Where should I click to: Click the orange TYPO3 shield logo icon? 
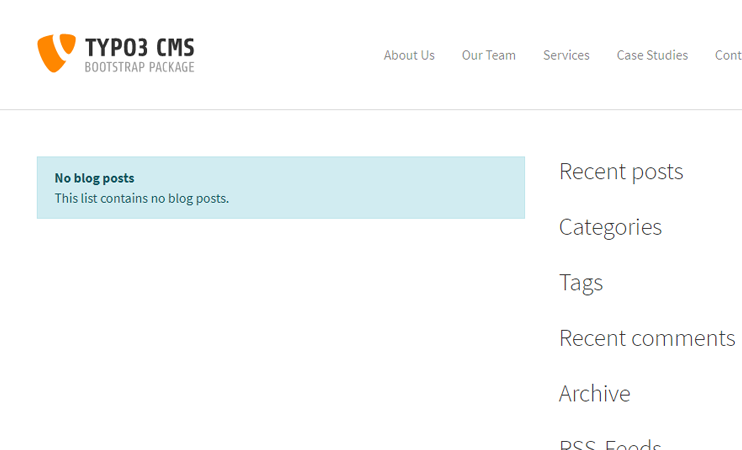coord(56,53)
